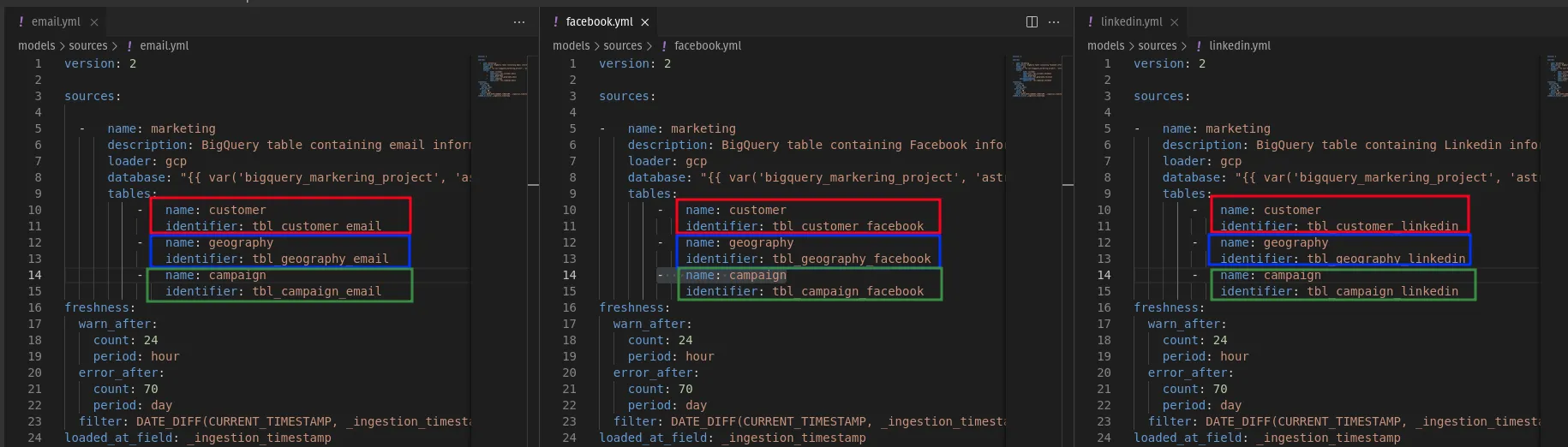Image resolution: width=1568 pixels, height=447 pixels.
Task: Click 'sources' breadcrumb in email.yml pane
Action: [x=88, y=46]
